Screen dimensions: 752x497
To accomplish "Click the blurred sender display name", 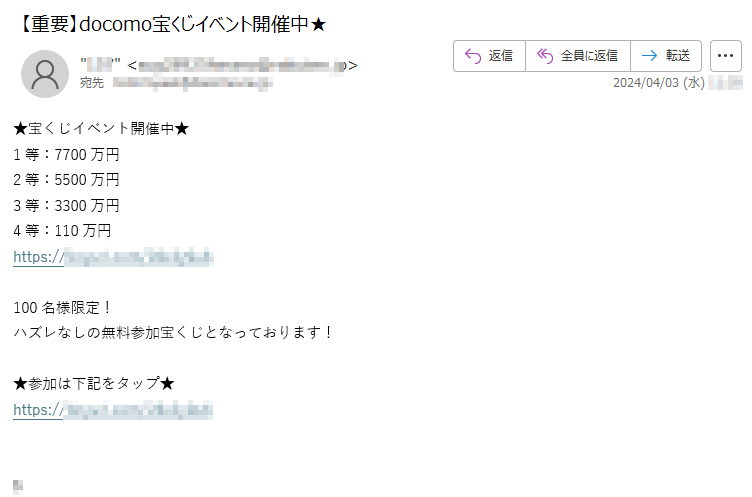I will tap(100, 64).
